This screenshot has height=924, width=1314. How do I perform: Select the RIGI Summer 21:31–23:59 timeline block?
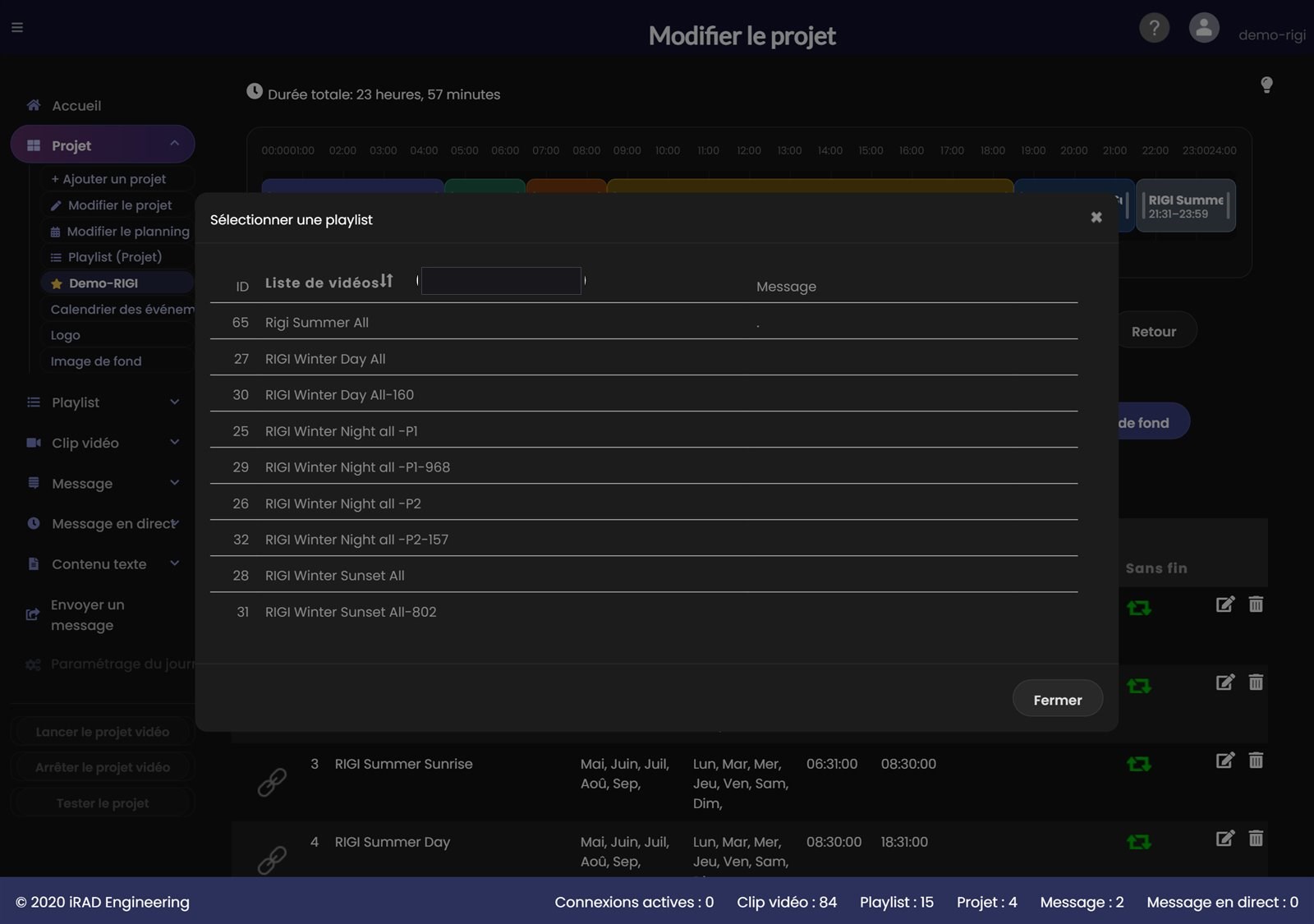click(x=1186, y=206)
